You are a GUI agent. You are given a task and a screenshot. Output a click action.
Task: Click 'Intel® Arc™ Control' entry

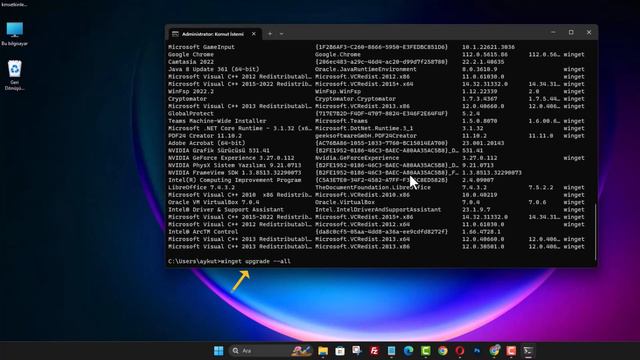(x=203, y=231)
